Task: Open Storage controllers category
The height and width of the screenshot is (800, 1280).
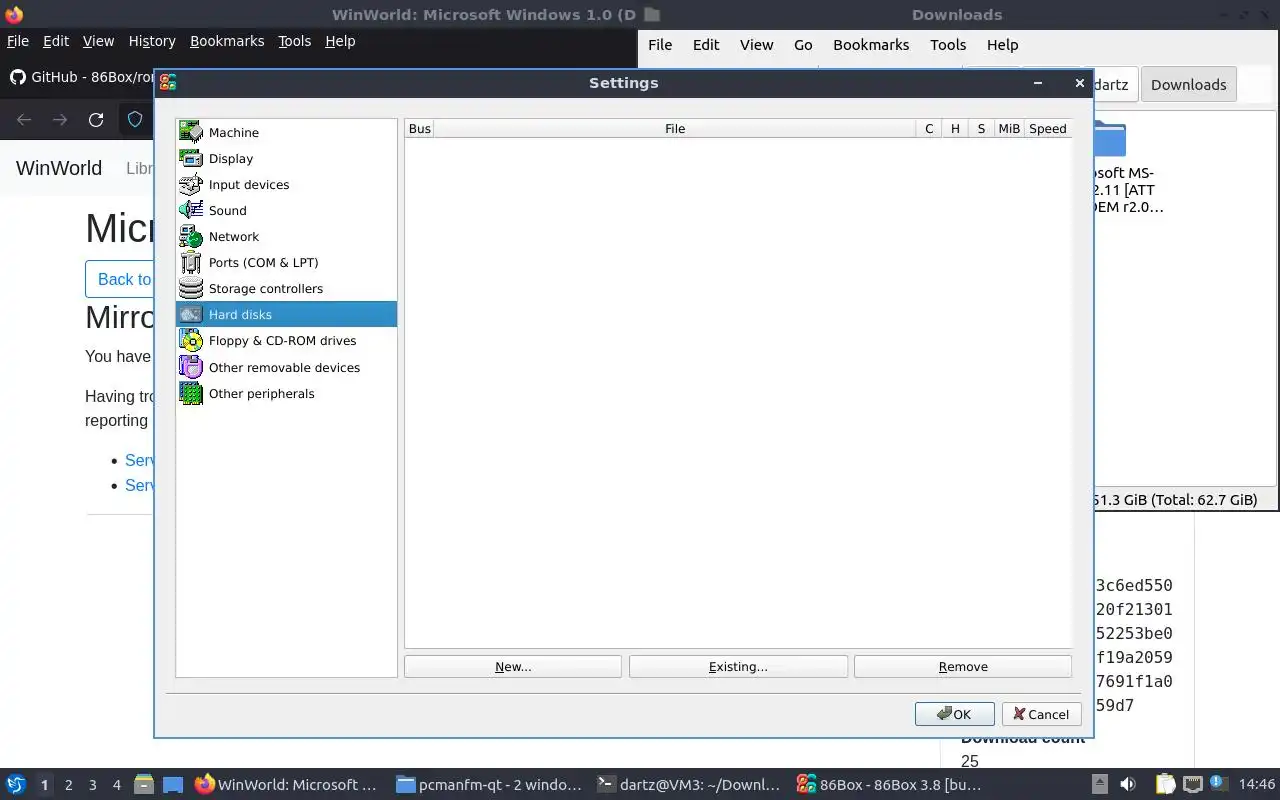Action: 286,288
